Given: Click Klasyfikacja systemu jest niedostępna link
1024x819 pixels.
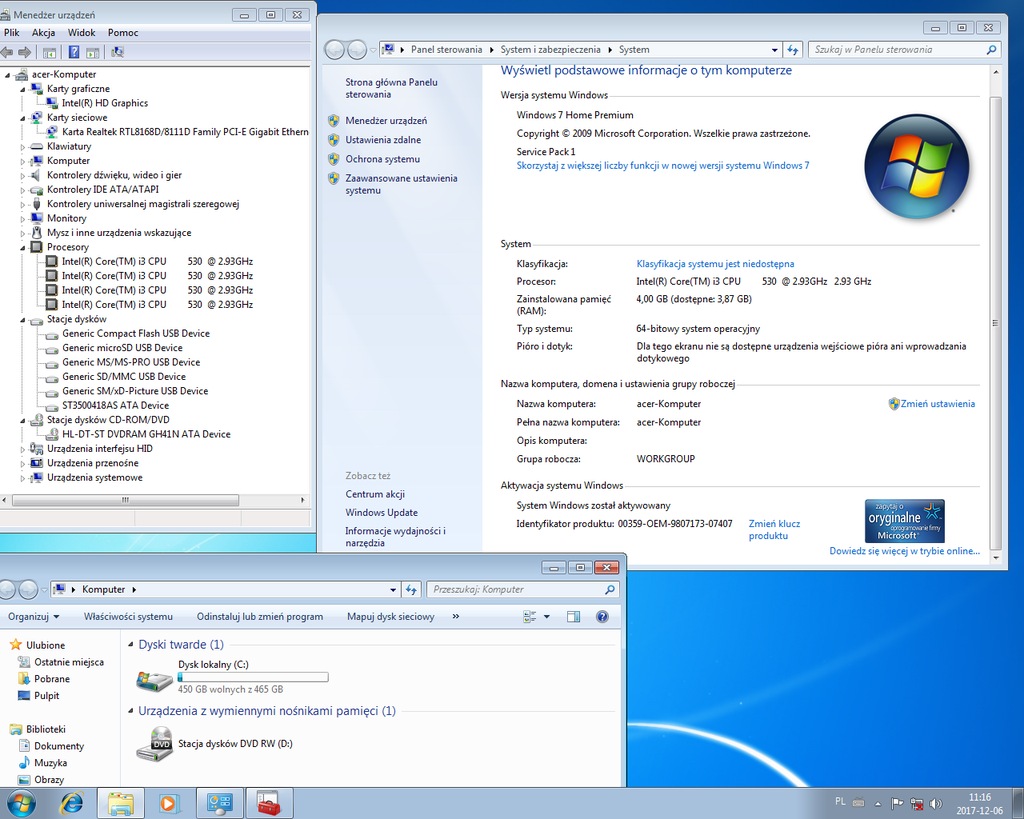Looking at the screenshot, I should click(x=715, y=264).
